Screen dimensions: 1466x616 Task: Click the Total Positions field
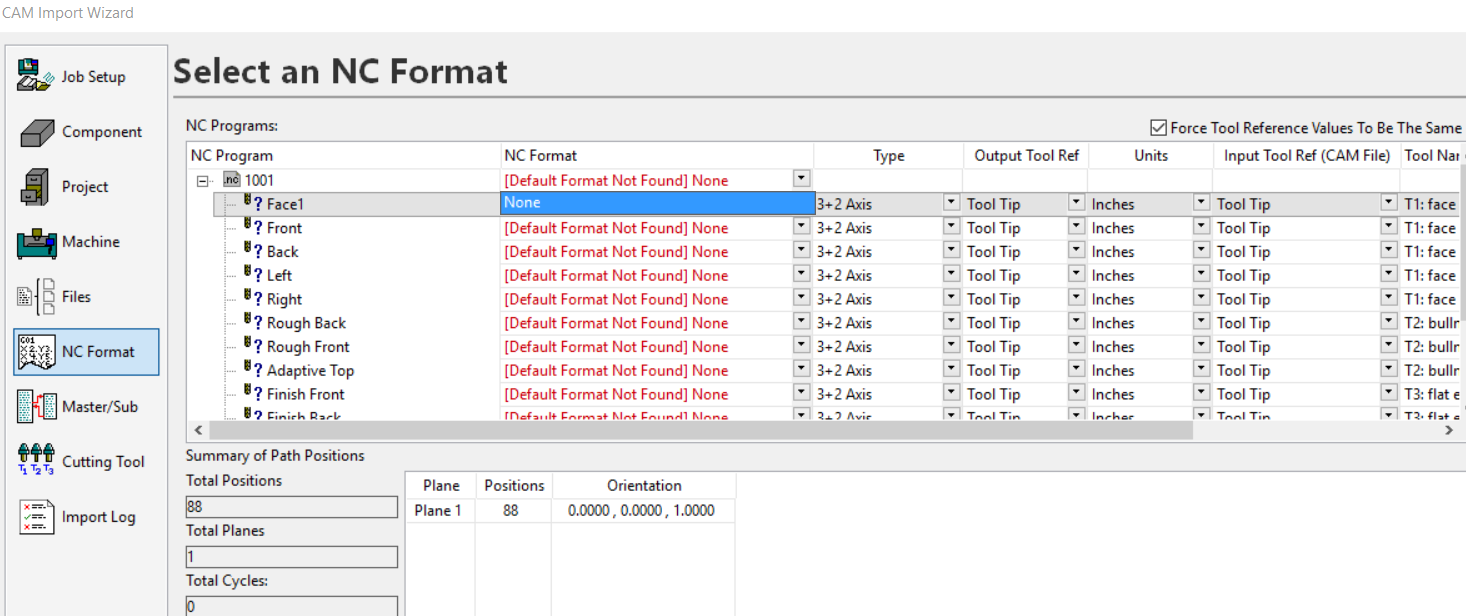[x=291, y=507]
